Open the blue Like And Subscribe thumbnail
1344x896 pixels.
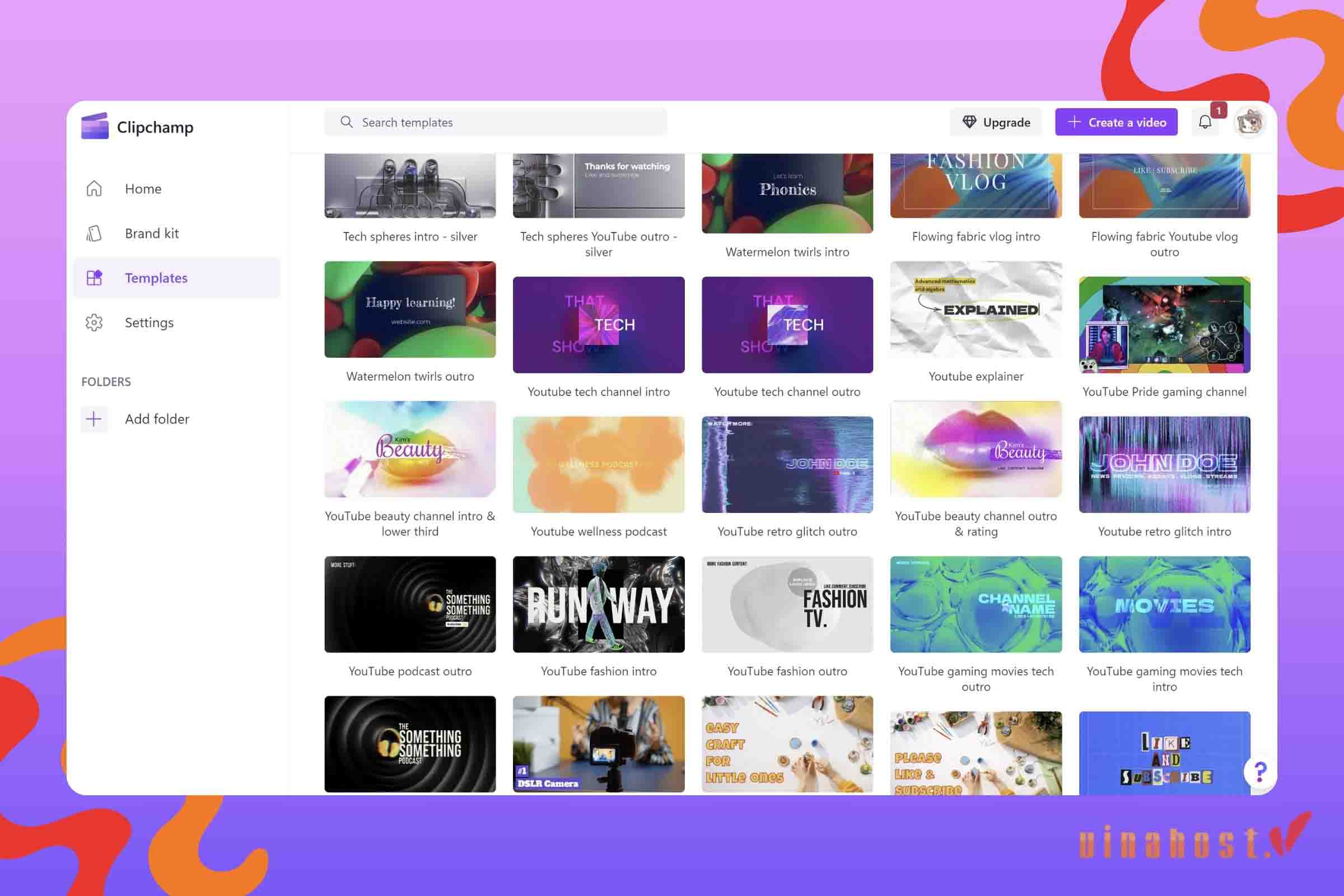click(1165, 753)
